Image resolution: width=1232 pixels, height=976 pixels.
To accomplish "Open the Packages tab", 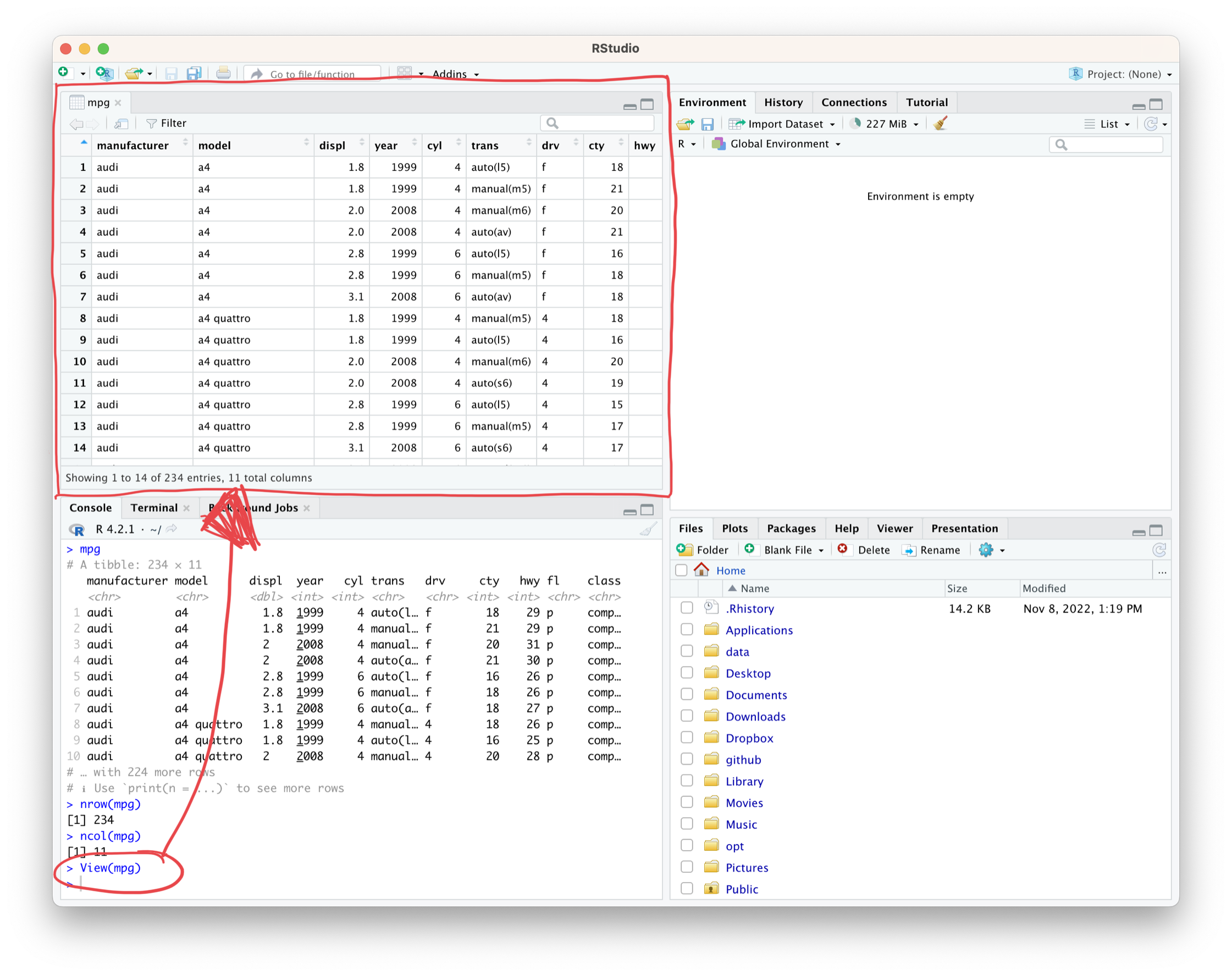I will point(791,528).
